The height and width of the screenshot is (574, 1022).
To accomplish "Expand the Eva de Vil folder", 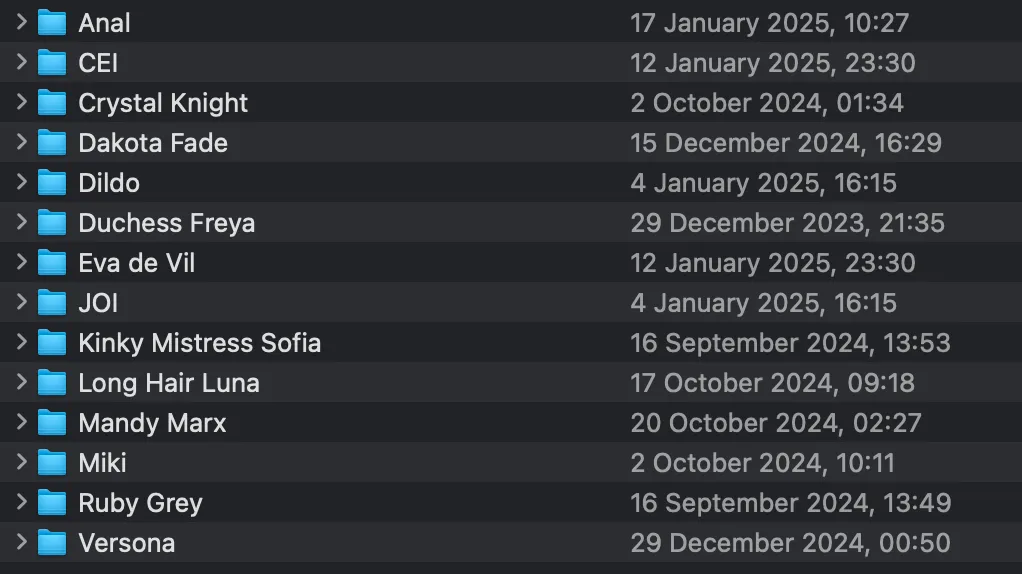I will click(x=22, y=262).
